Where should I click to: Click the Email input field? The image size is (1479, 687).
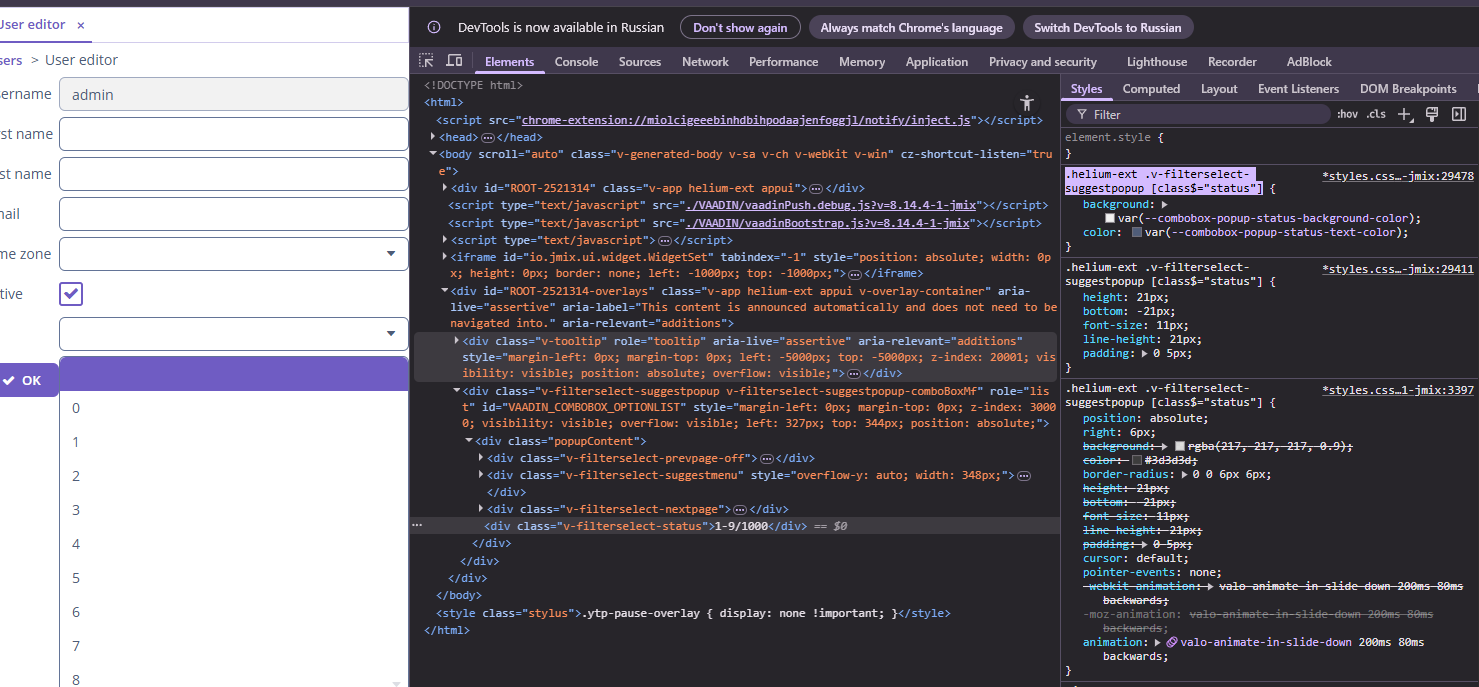[234, 214]
